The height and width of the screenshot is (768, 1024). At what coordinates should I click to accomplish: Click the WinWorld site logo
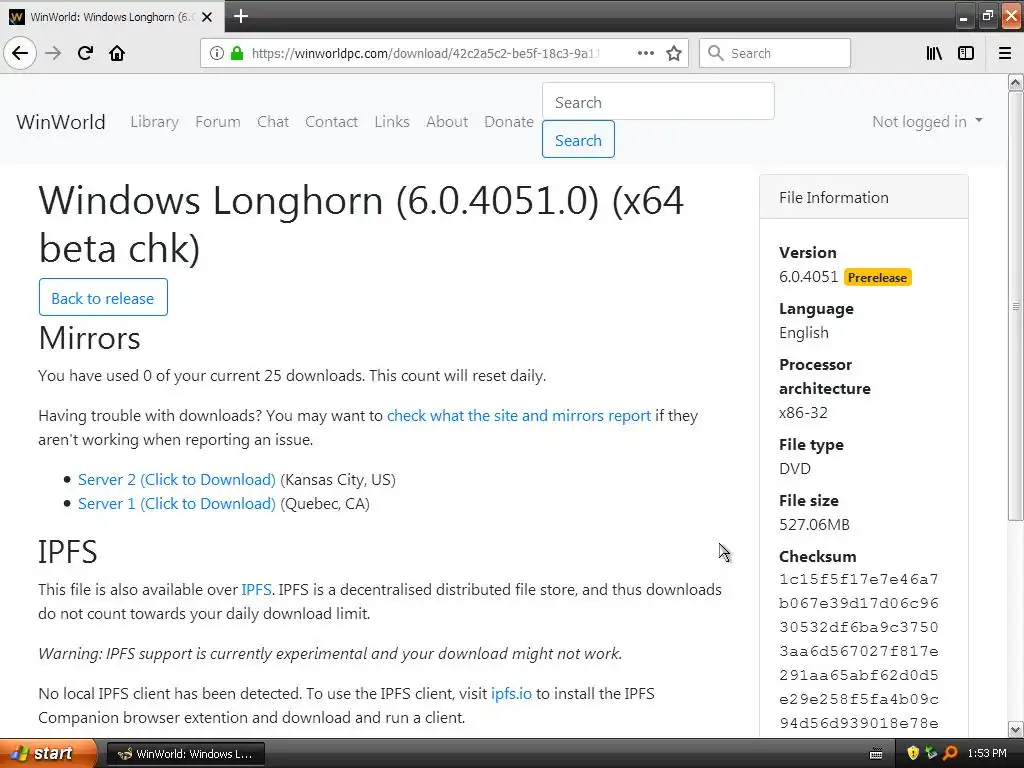61,122
